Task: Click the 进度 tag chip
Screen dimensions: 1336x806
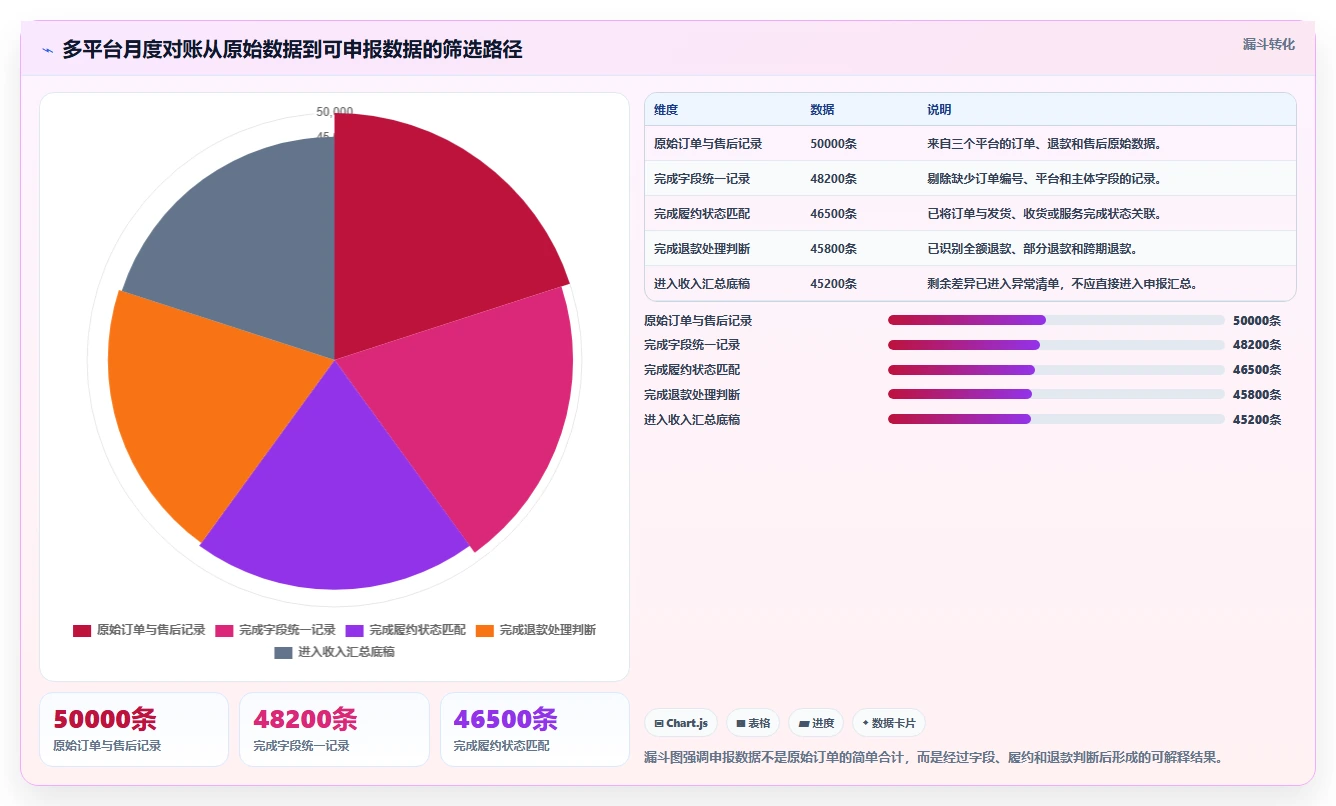Action: (816, 723)
